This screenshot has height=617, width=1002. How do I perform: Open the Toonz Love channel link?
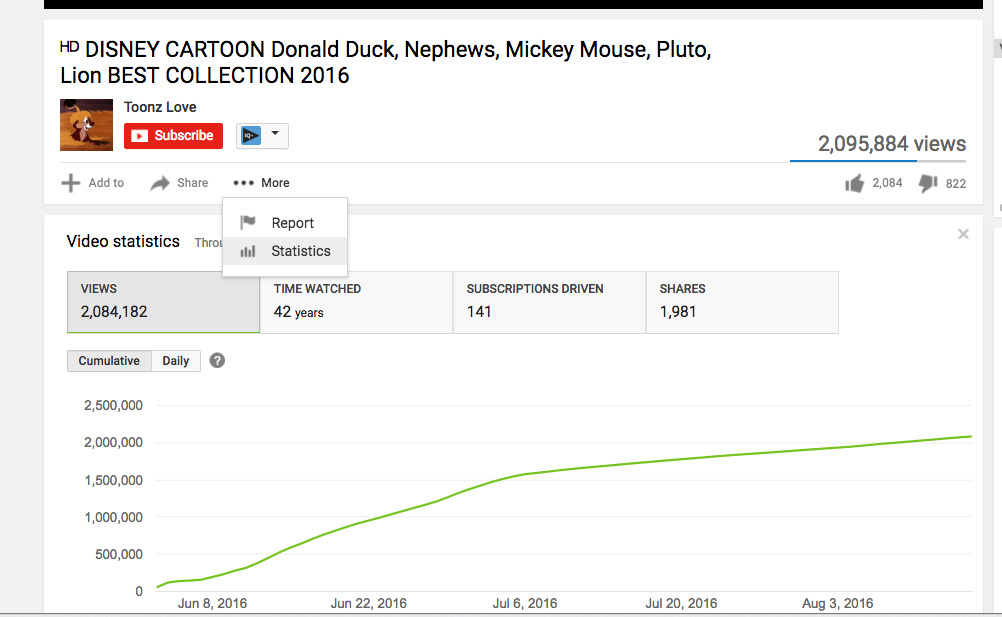click(160, 107)
